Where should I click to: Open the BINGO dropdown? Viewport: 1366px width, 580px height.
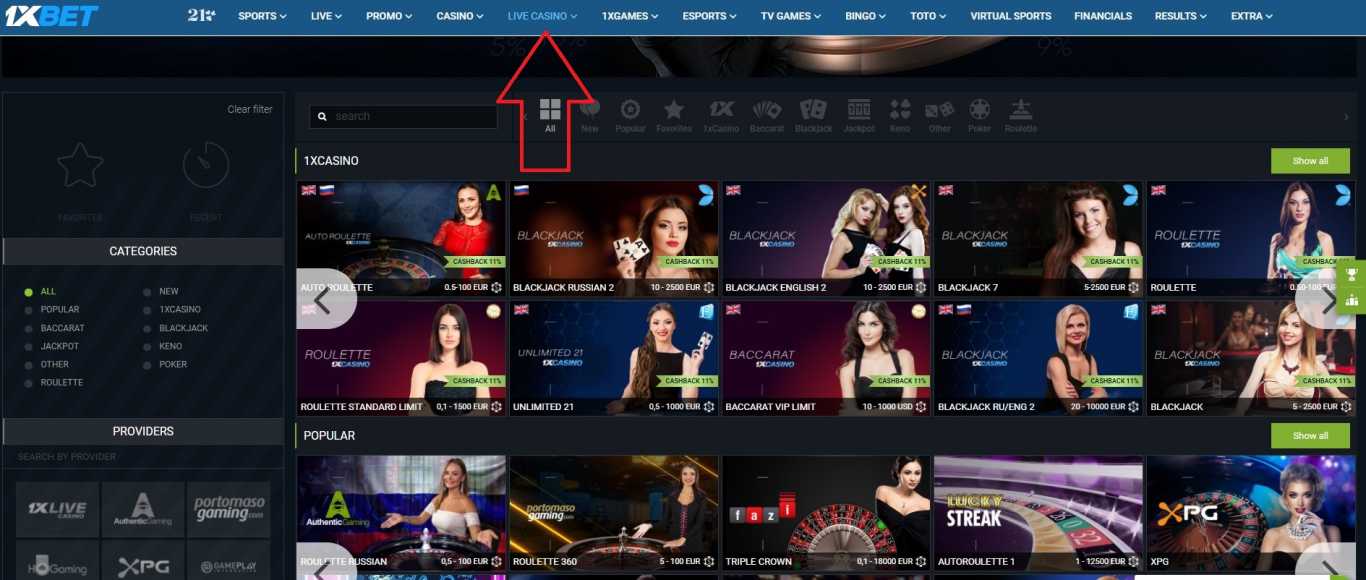[866, 16]
